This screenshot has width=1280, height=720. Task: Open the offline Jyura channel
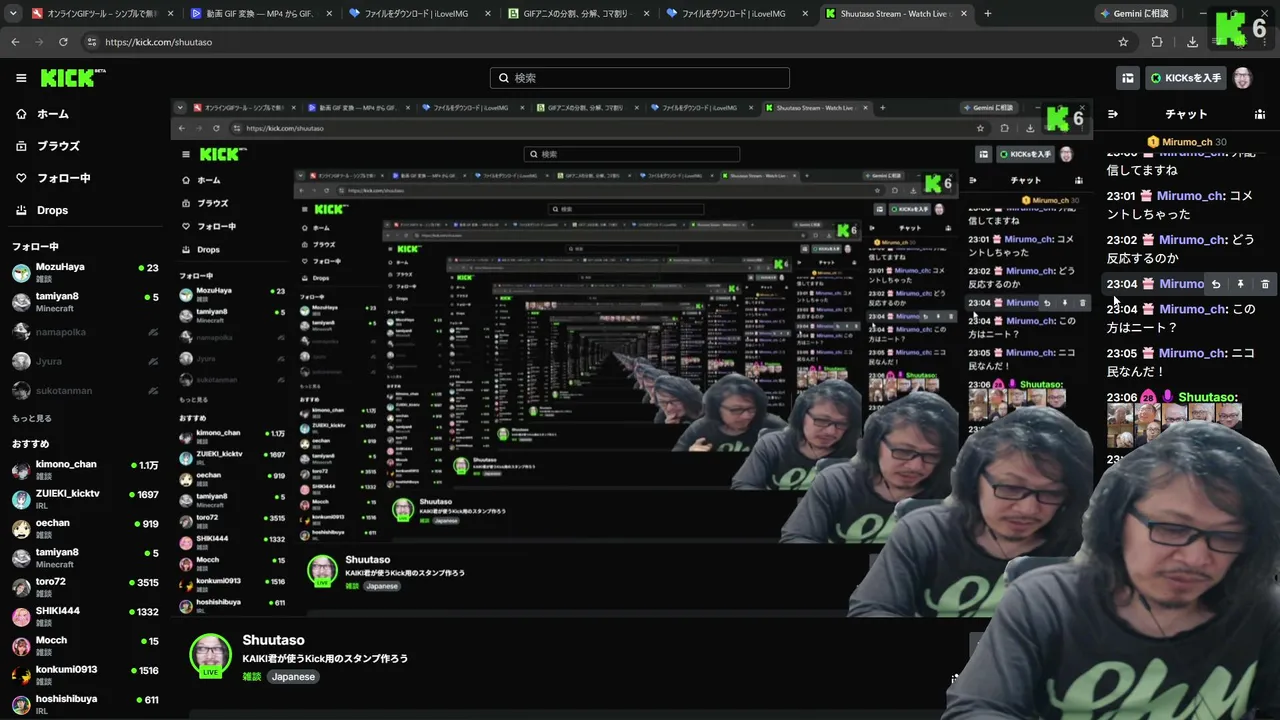point(84,361)
